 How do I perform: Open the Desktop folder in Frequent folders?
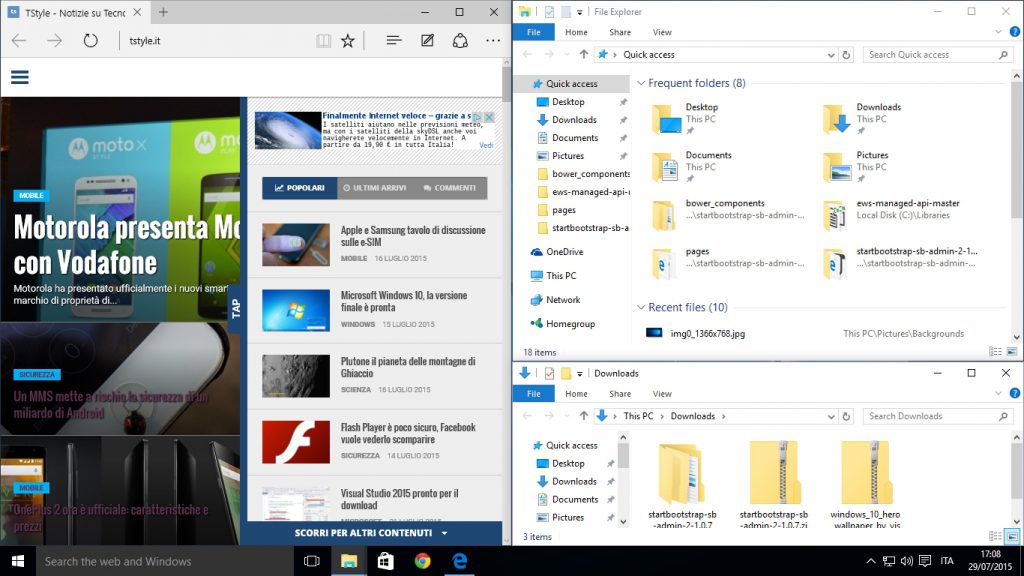point(686,118)
